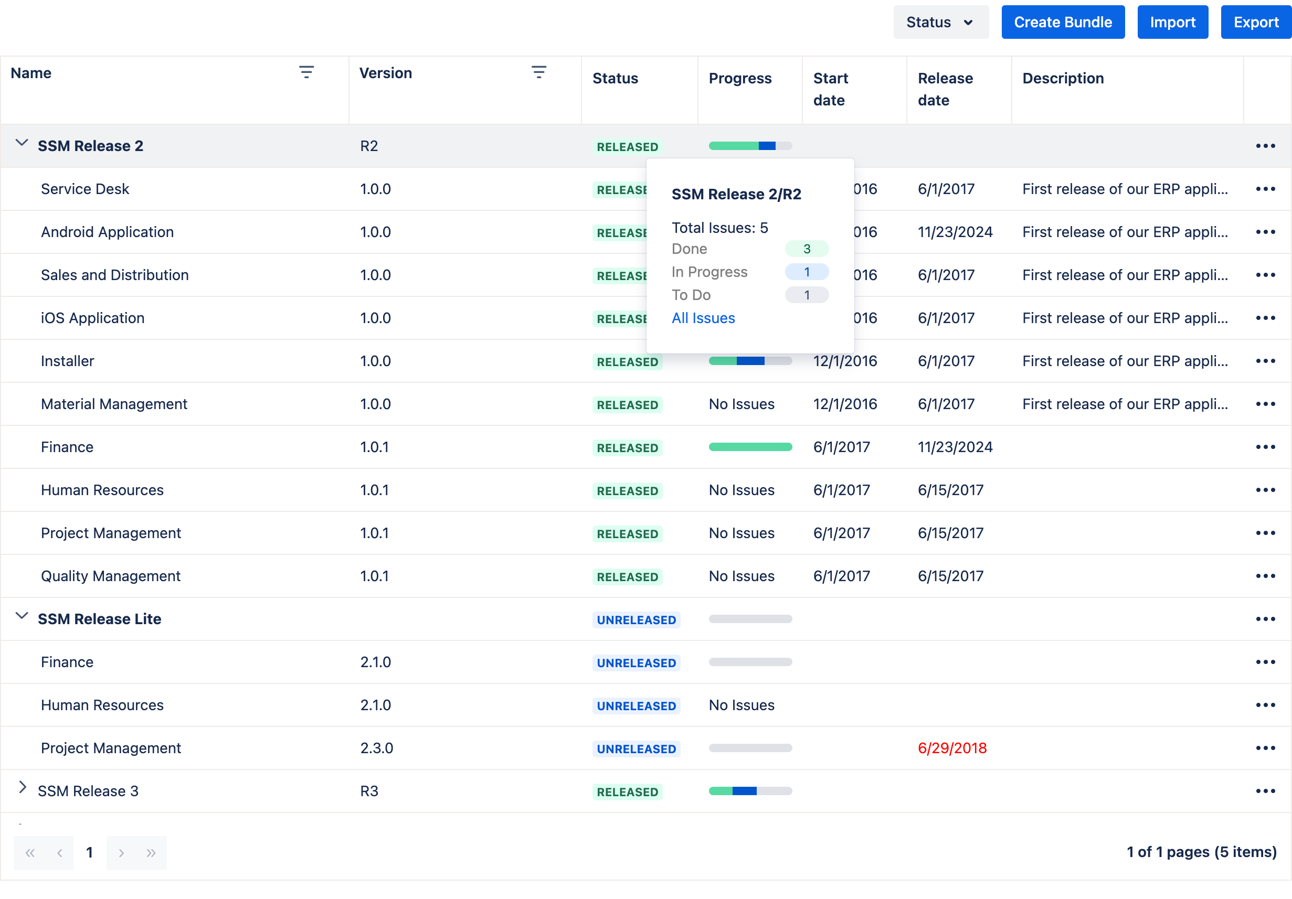Viewport: 1292px width, 899px height.
Task: Jump to the first page using pagination arrows
Action: point(29,852)
